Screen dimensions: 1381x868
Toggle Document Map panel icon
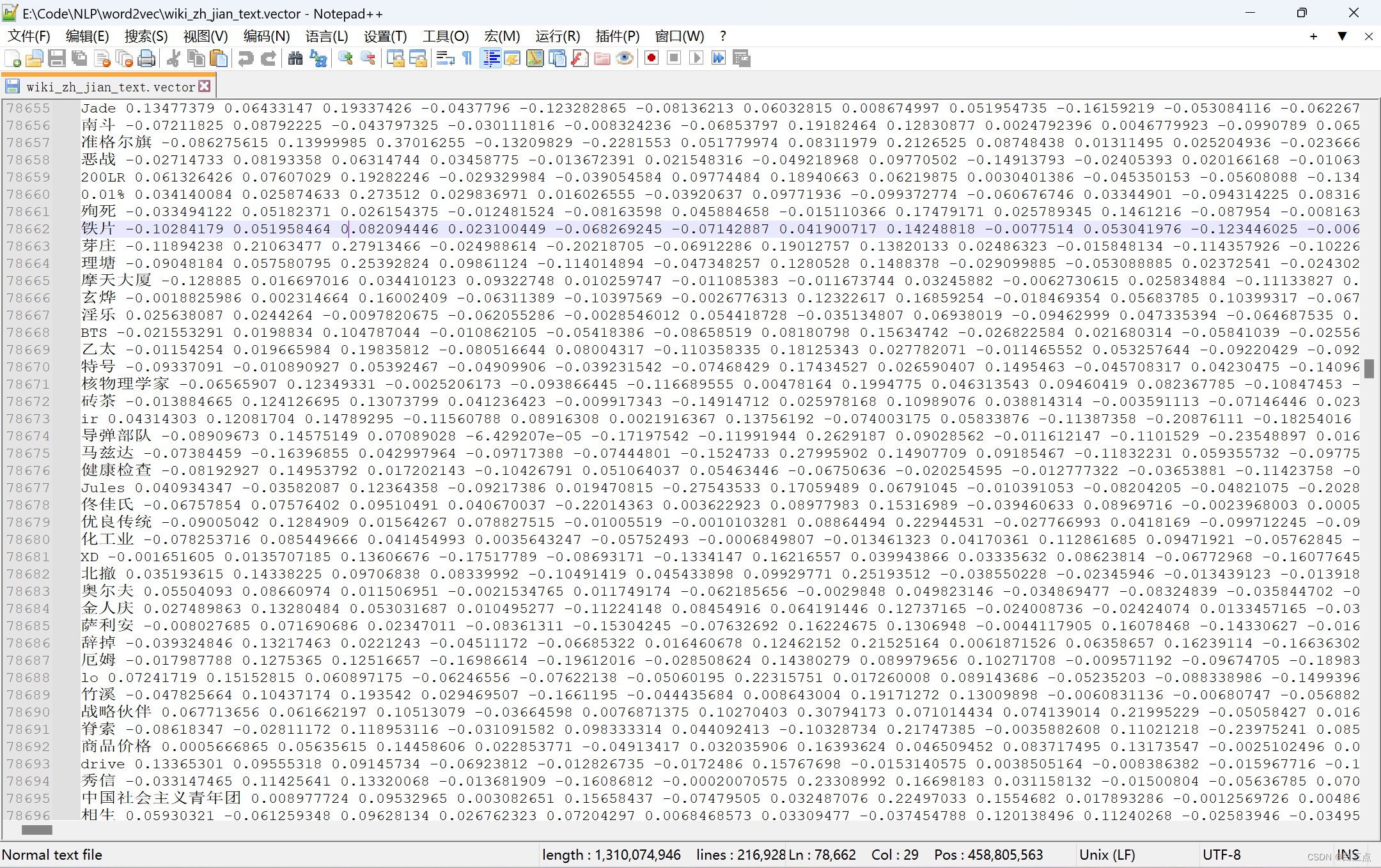pyautogui.click(x=534, y=59)
